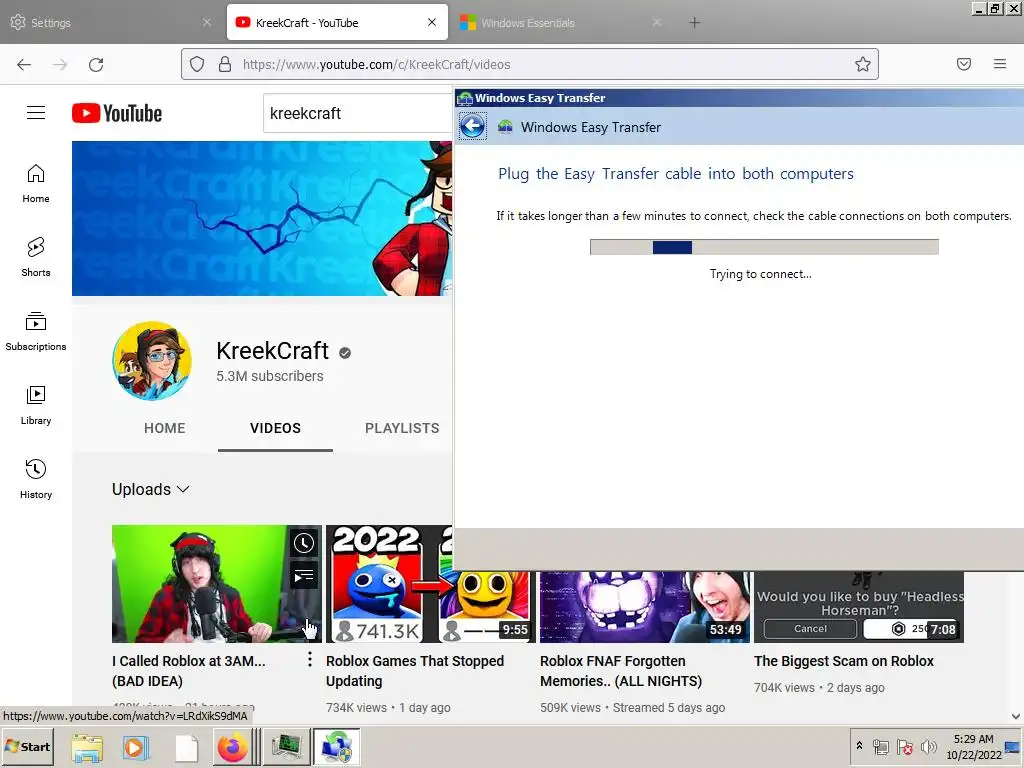Open video I Called Roblox at 3AM title
This screenshot has width=1024, height=768.
(x=189, y=671)
